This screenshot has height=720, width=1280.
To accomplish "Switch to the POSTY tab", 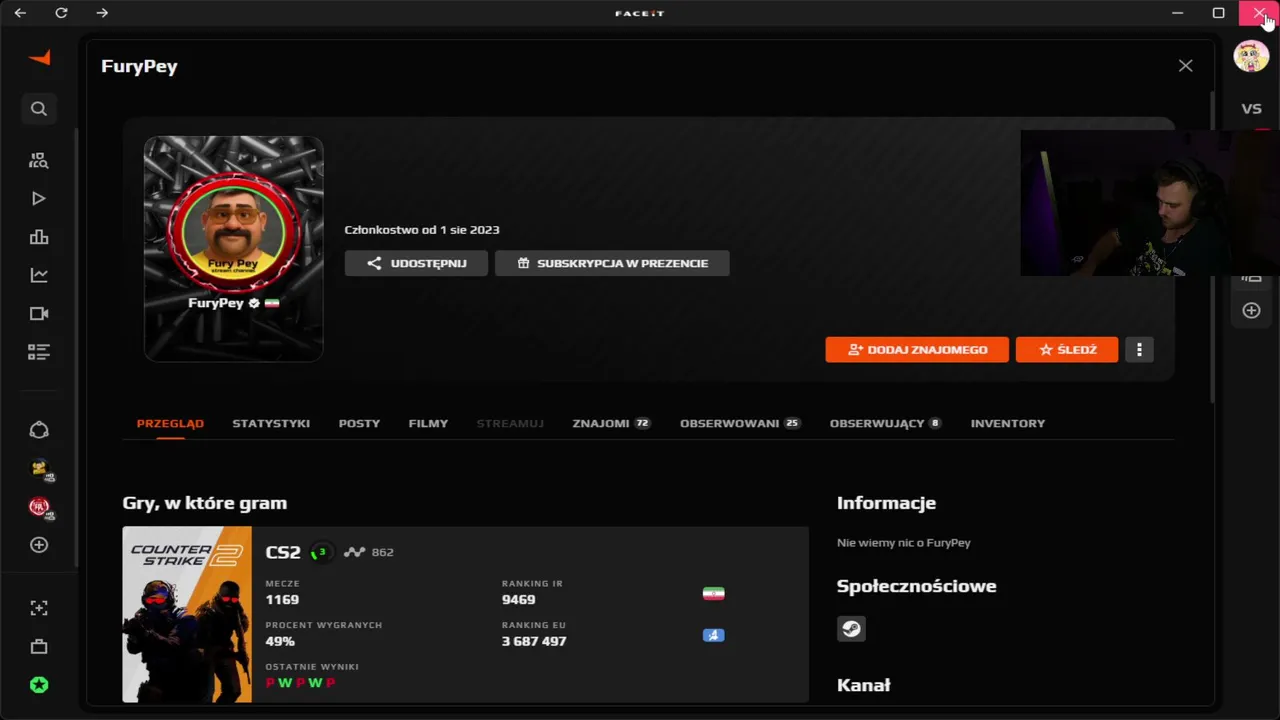I will pyautogui.click(x=359, y=424).
